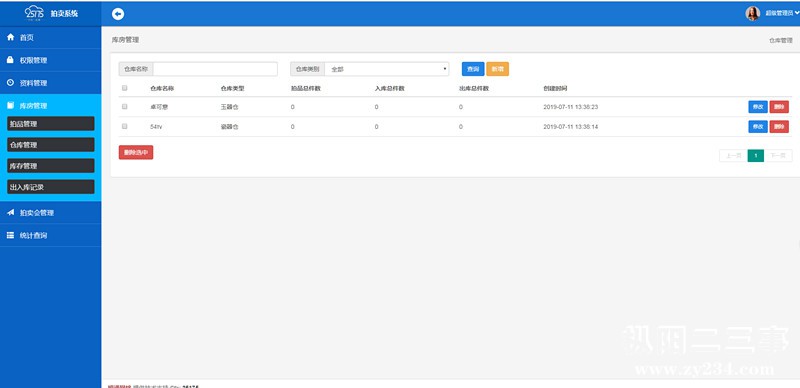
Task: Expand the 超级管理员 user menu
Action: click(x=781, y=14)
